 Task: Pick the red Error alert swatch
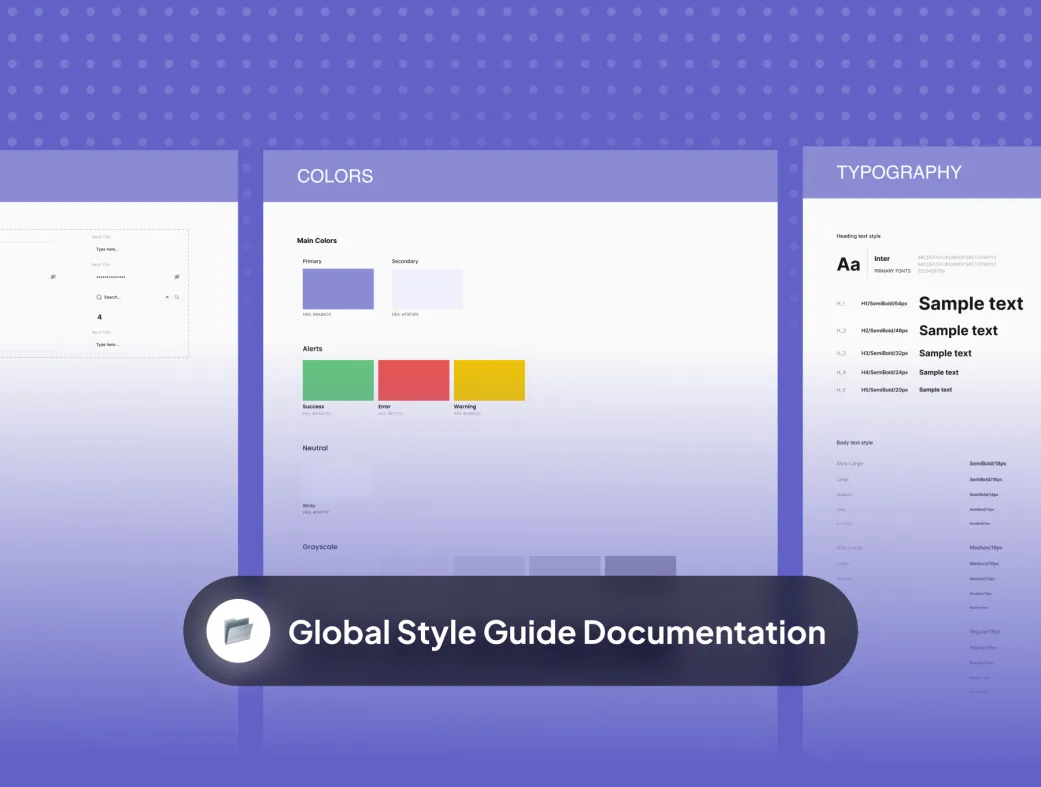tap(413, 381)
